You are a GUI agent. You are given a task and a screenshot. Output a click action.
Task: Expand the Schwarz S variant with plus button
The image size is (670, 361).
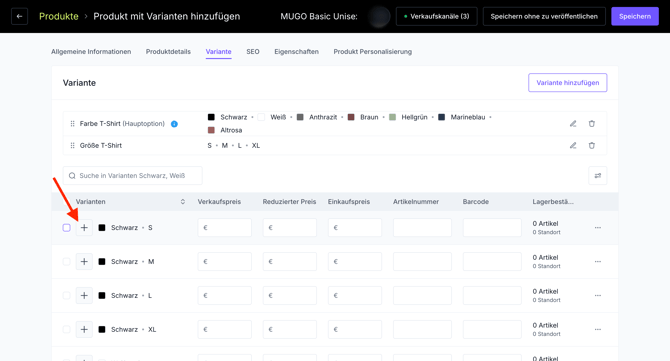coord(84,228)
